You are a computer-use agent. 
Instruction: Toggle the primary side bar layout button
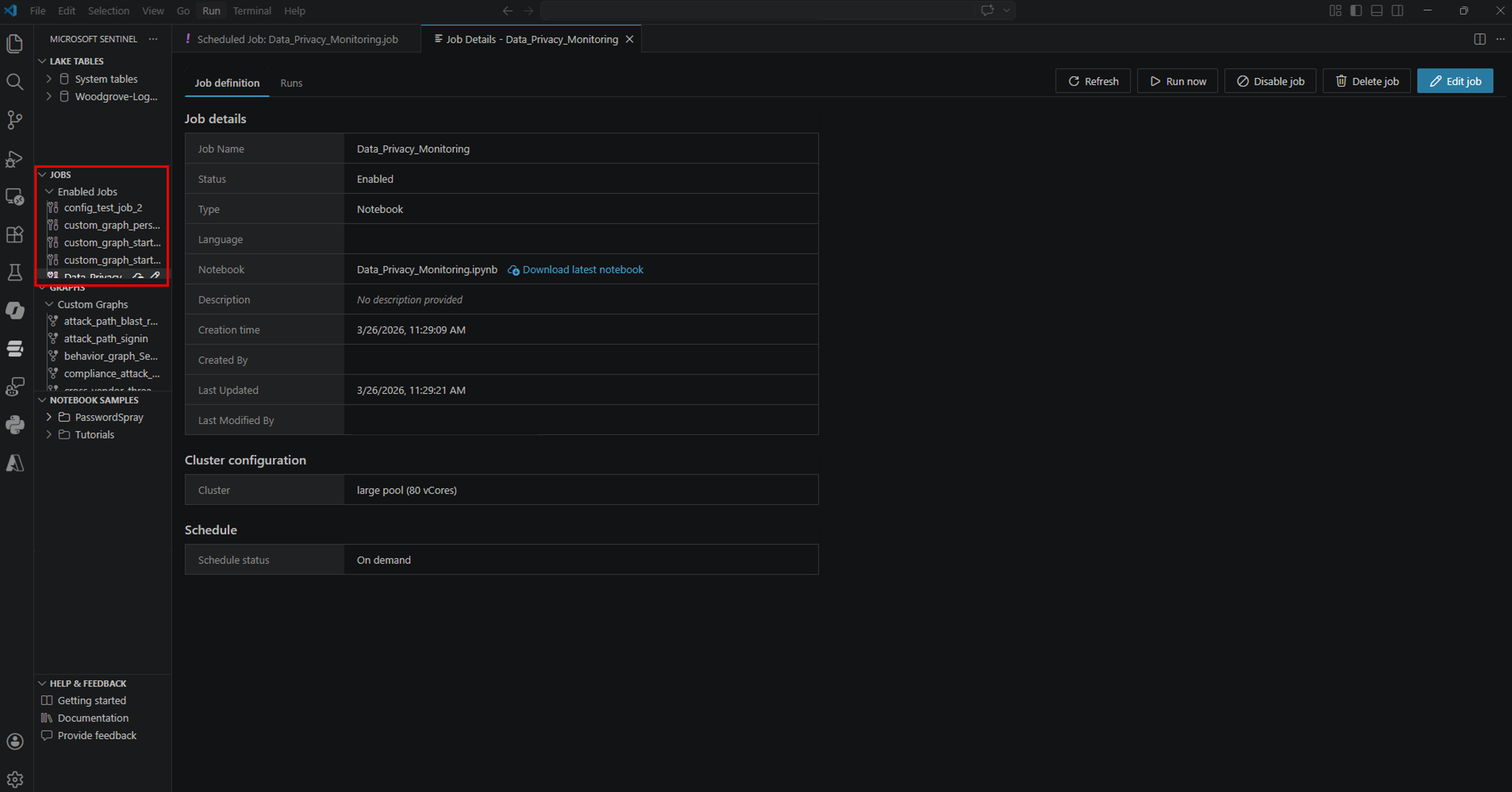point(1356,11)
